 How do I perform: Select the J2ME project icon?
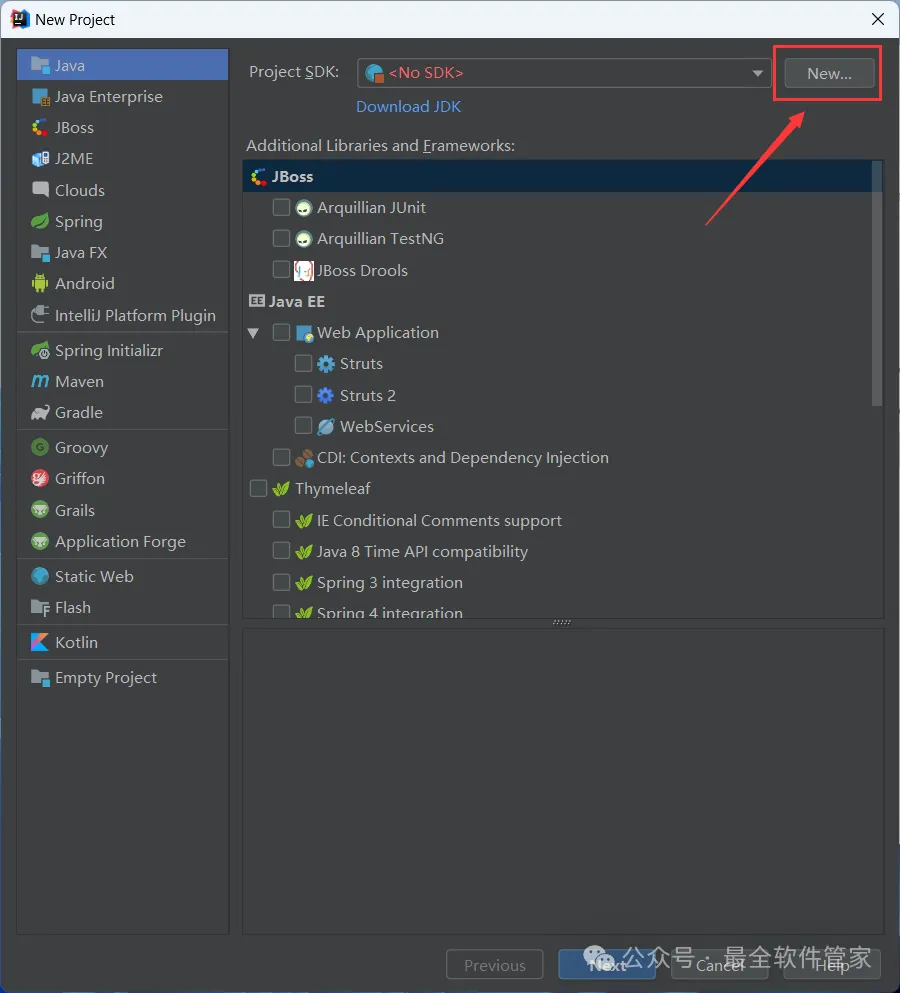coord(40,158)
